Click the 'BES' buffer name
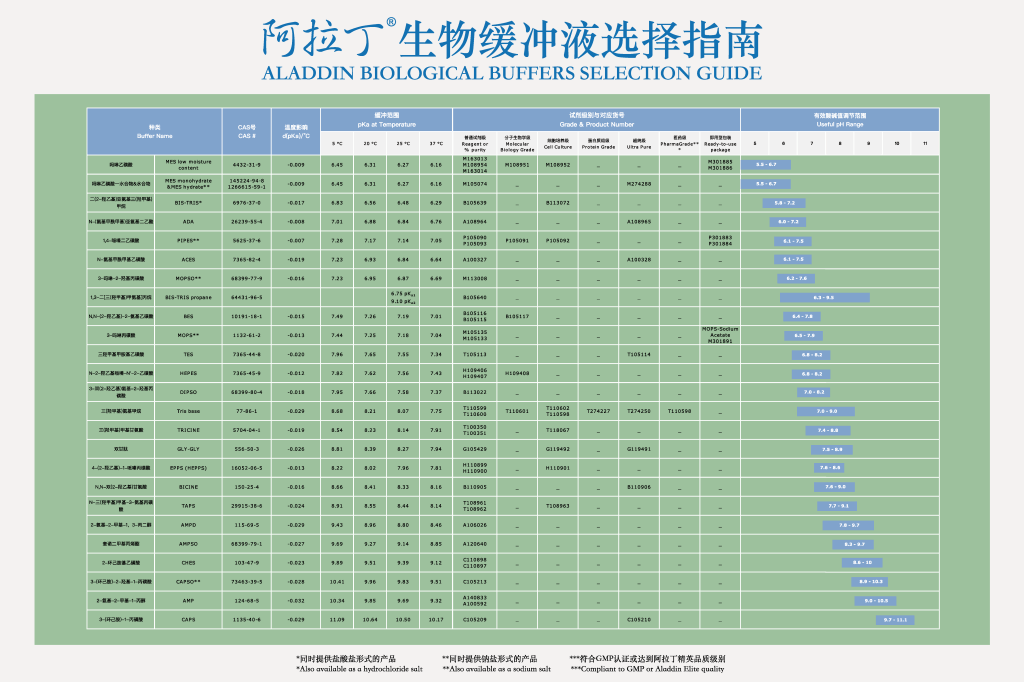The height and width of the screenshot is (682, 1024). click(188, 316)
